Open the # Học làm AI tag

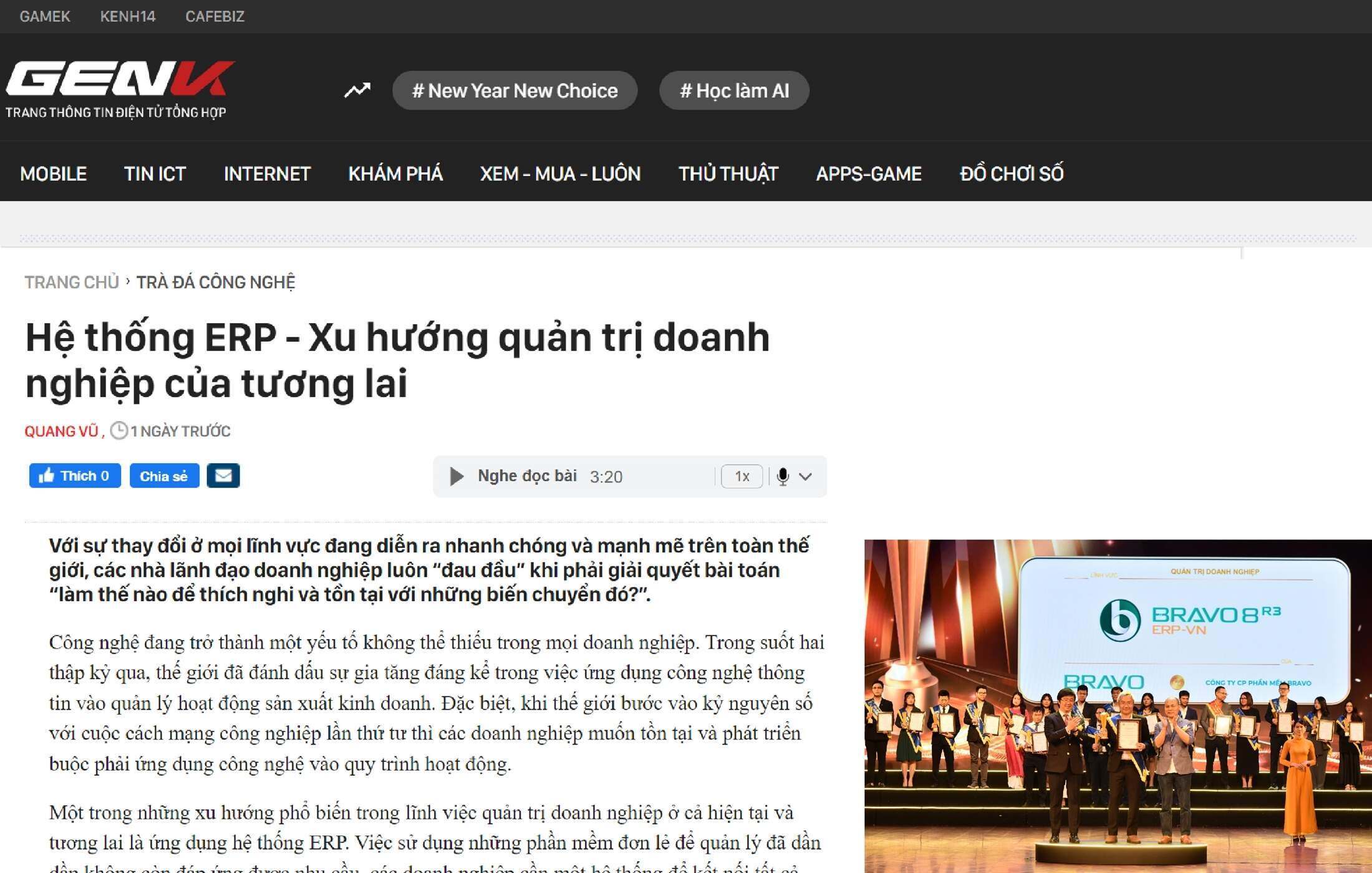tap(734, 91)
